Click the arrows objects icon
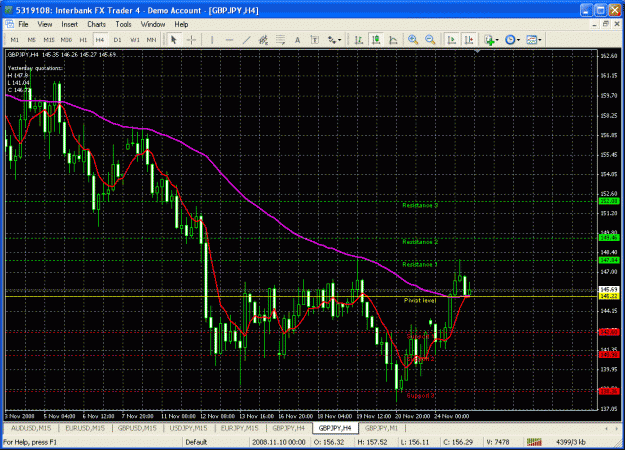625x450 pixels. [331, 40]
